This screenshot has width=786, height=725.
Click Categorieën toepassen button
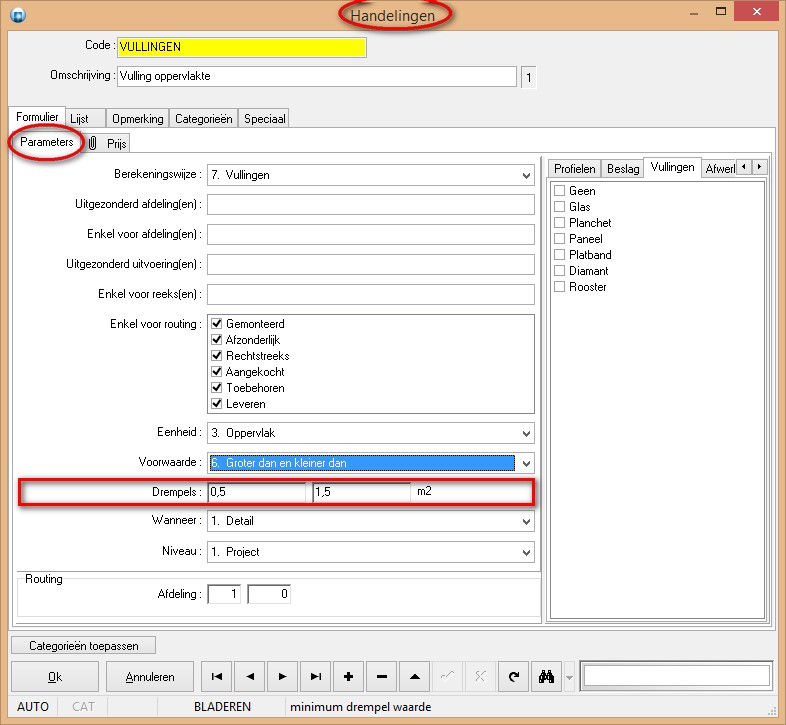(84, 646)
